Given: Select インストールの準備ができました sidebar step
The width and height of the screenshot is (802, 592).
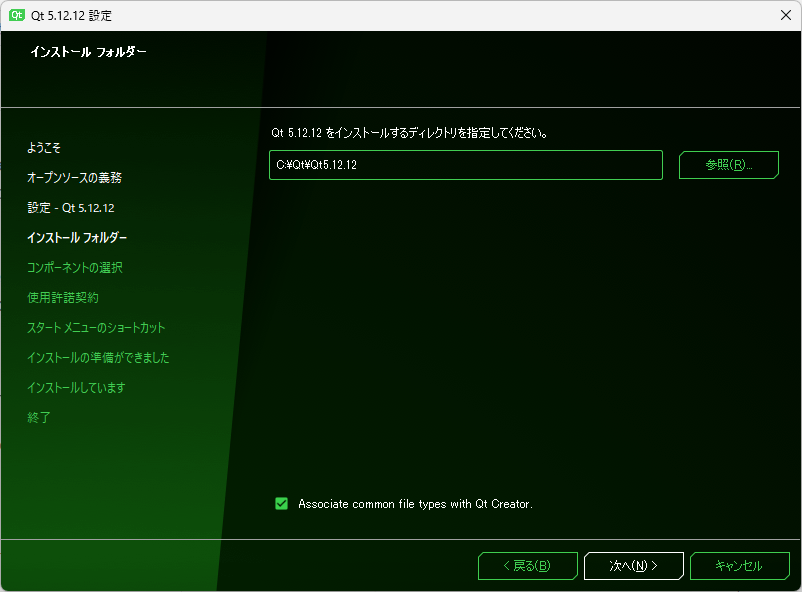Looking at the screenshot, I should point(98,357).
